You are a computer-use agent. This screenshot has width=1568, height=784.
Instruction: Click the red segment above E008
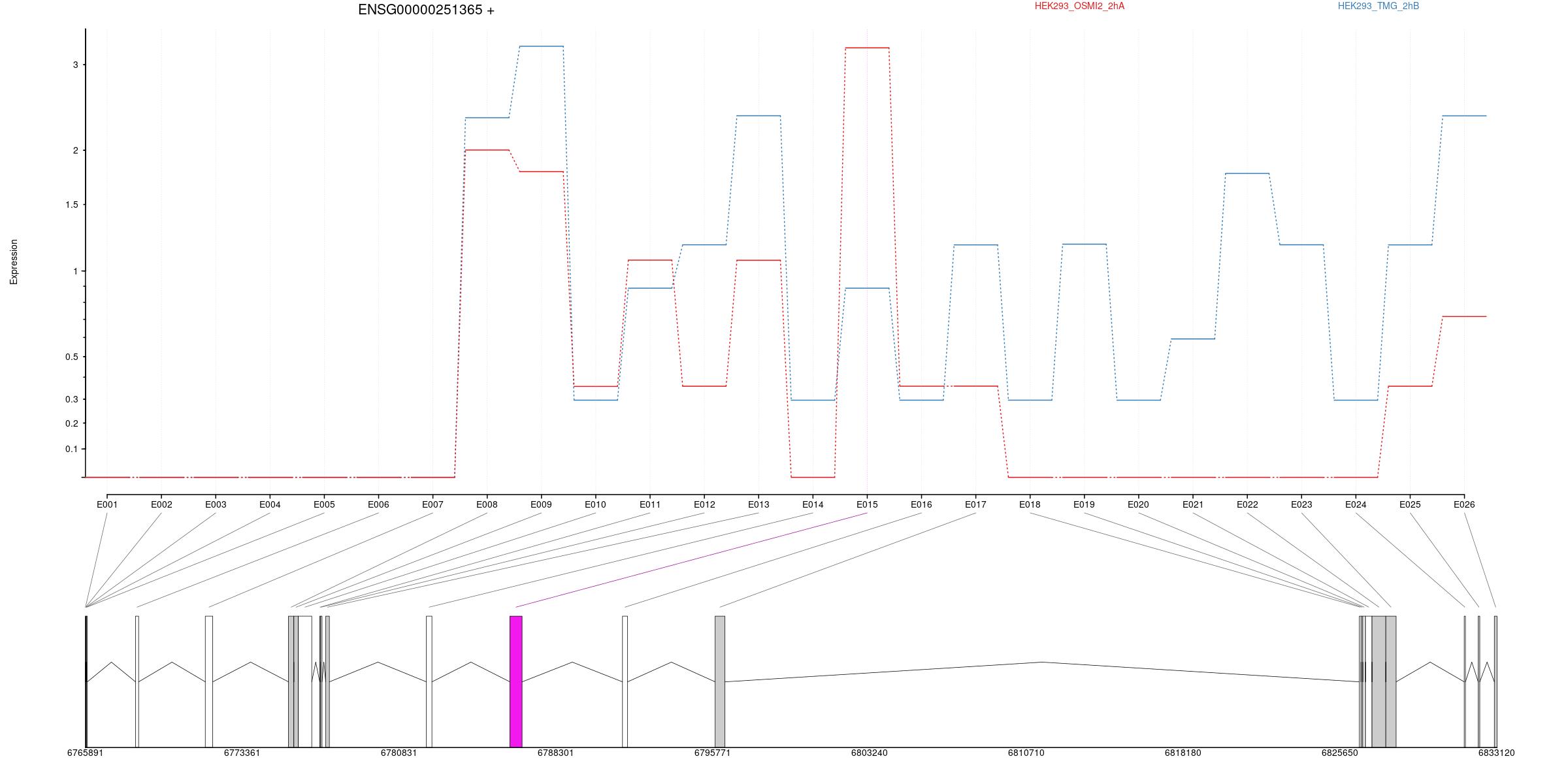point(487,150)
